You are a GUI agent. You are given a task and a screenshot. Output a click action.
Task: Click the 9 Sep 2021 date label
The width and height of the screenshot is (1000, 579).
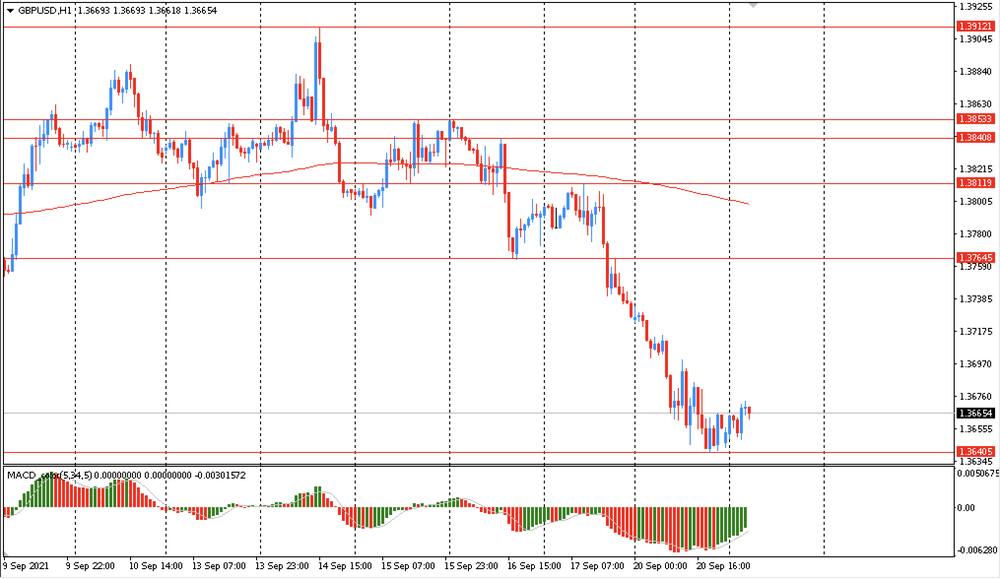(26, 566)
